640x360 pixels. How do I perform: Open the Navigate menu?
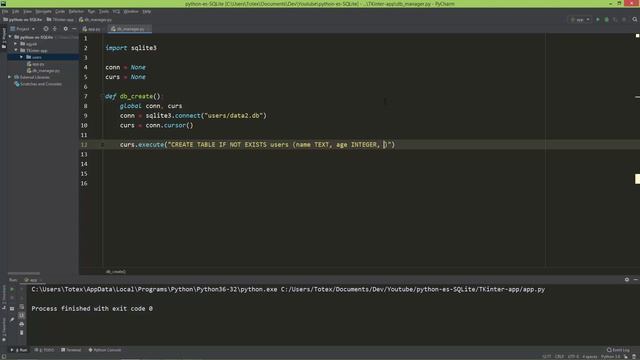tap(43, 11)
